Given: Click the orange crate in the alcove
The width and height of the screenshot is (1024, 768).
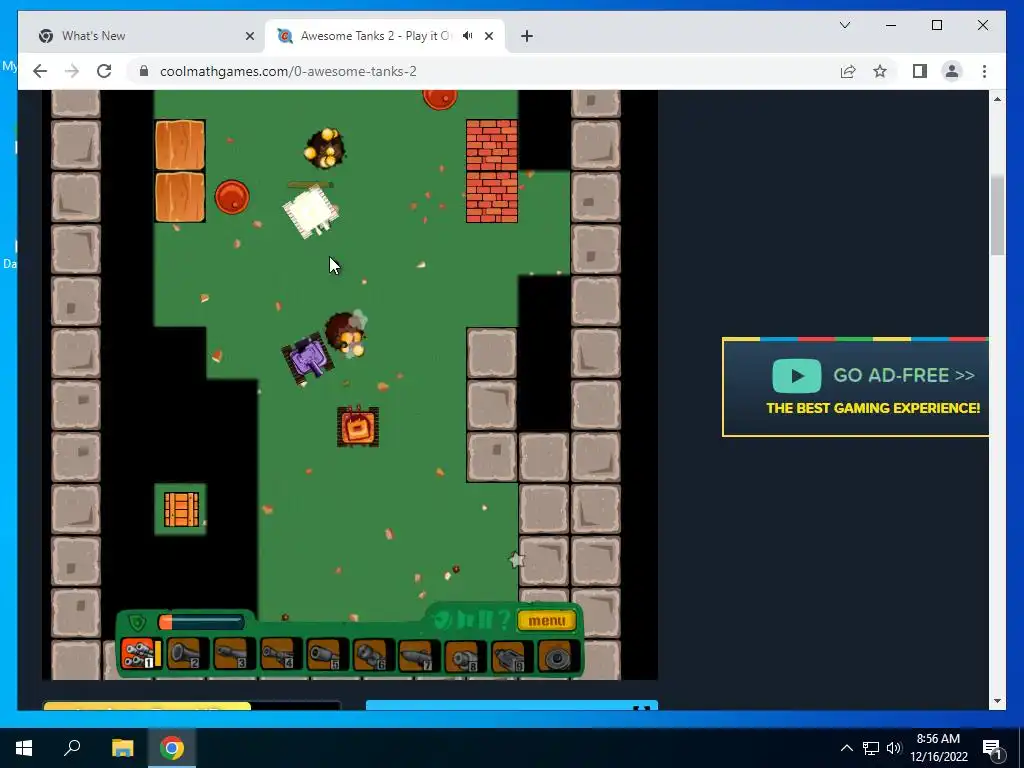Looking at the screenshot, I should coord(181,509).
